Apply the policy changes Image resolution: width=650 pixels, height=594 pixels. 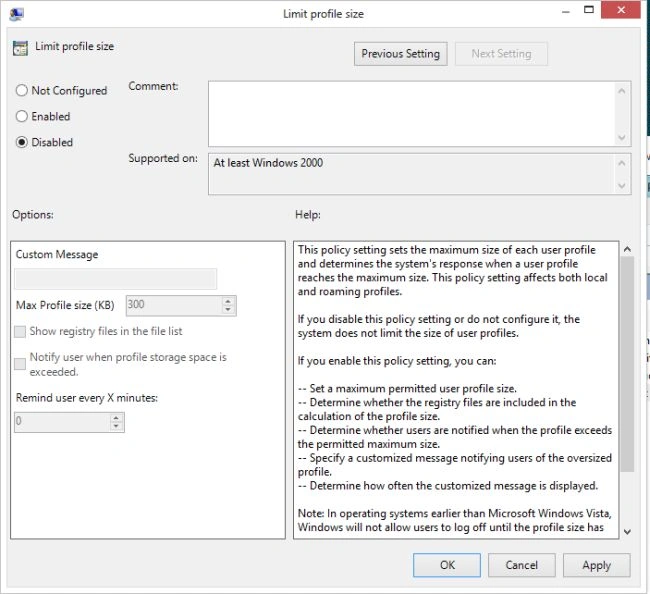click(597, 565)
